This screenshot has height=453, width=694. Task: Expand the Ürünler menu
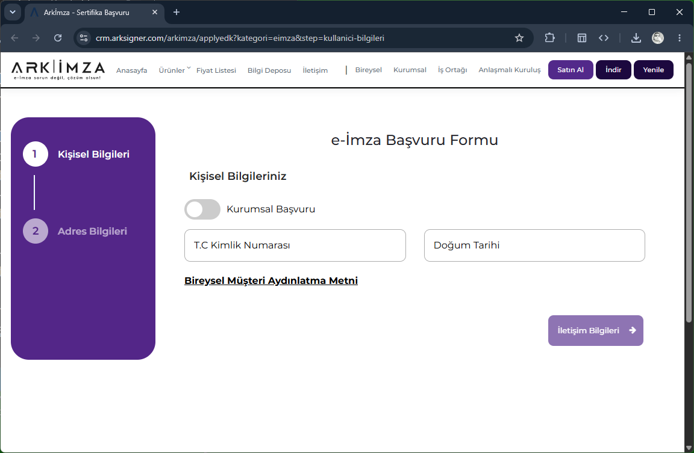(174, 70)
